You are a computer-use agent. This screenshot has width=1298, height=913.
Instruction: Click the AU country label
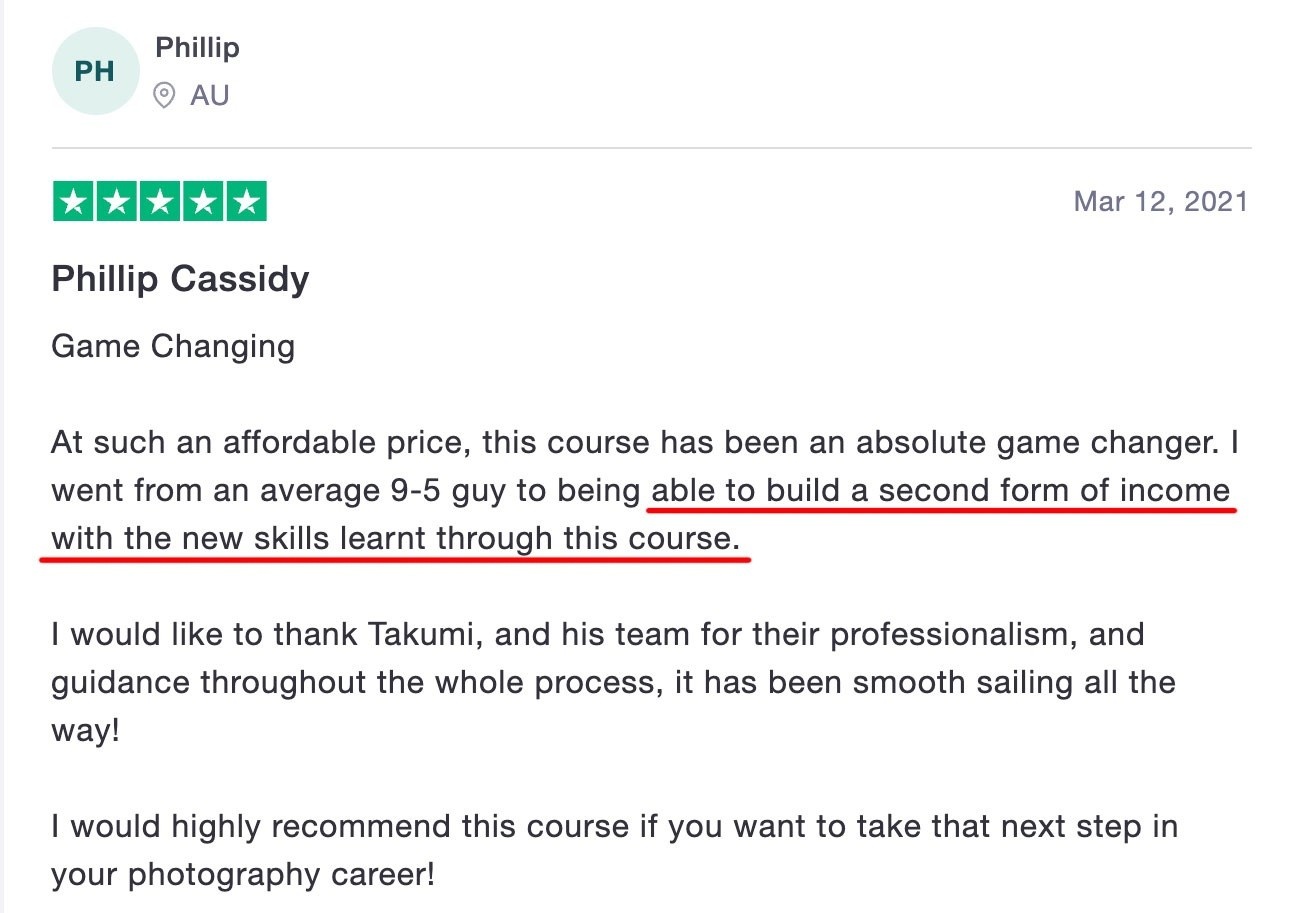(210, 96)
